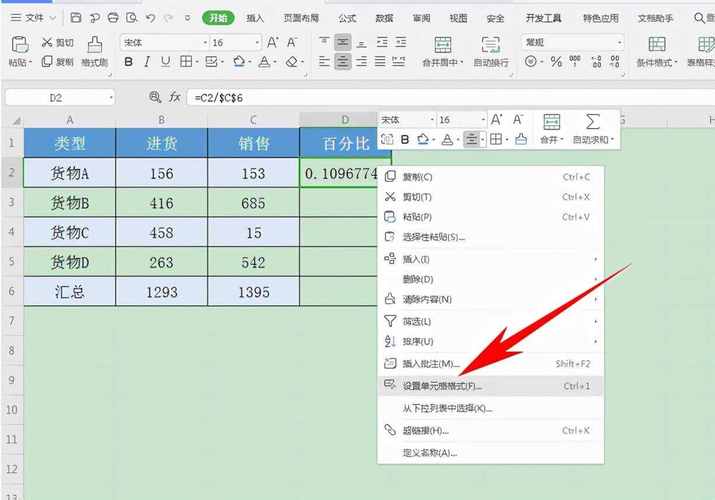Choose 定义名称(A) in context menu
This screenshot has width=715, height=500.
491,453
